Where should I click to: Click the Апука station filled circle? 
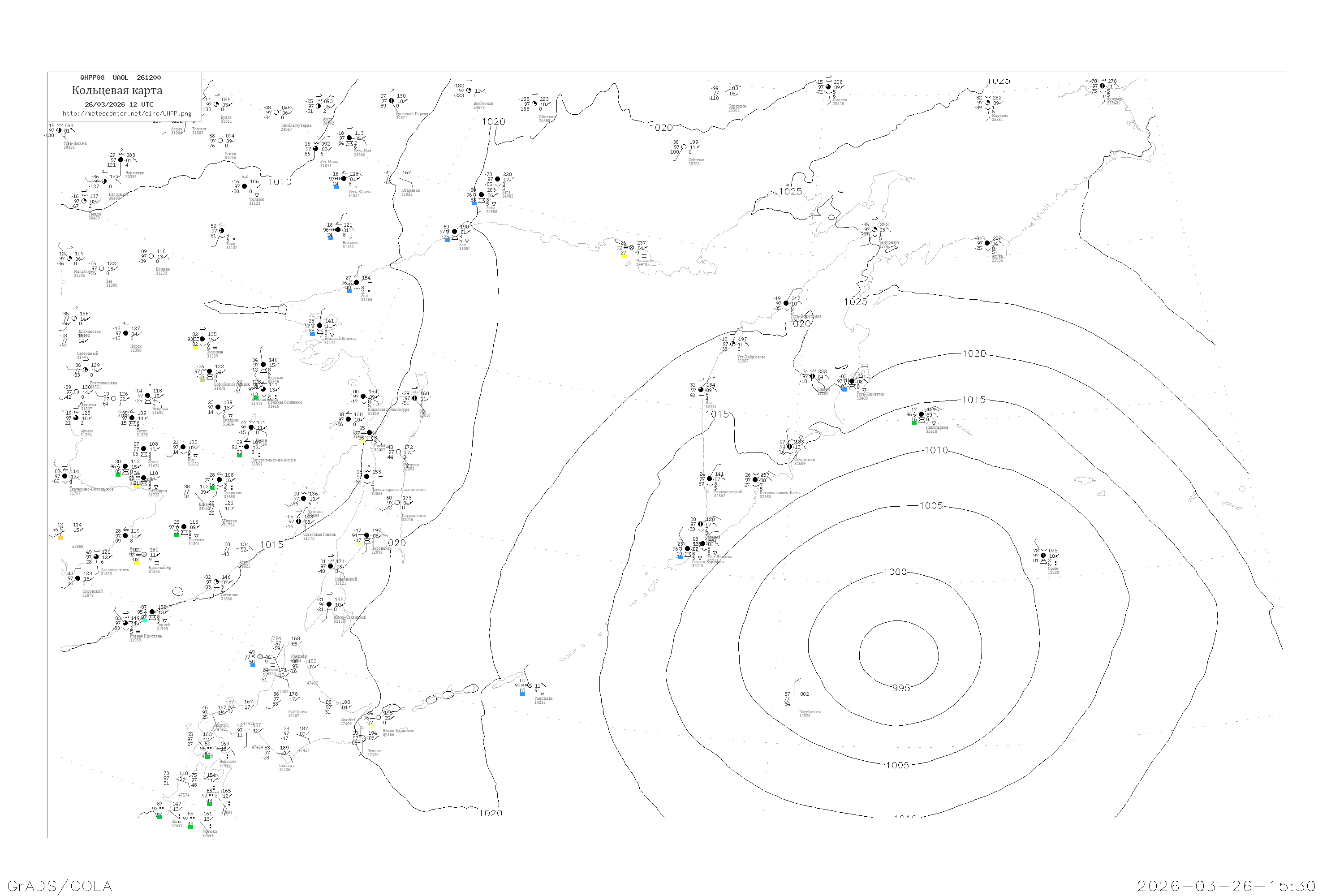987,243
